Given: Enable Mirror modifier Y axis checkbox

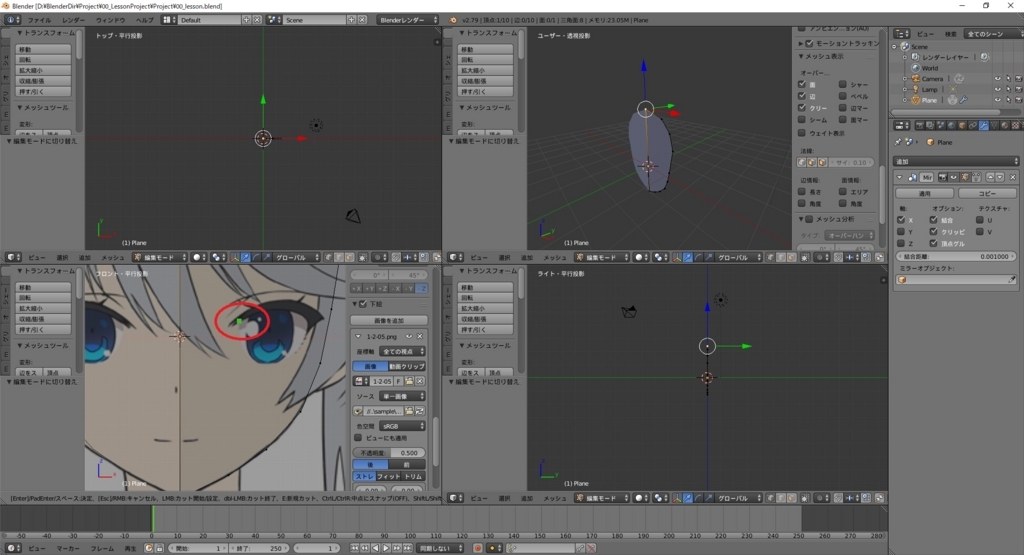Looking at the screenshot, I should pyautogui.click(x=901, y=232).
